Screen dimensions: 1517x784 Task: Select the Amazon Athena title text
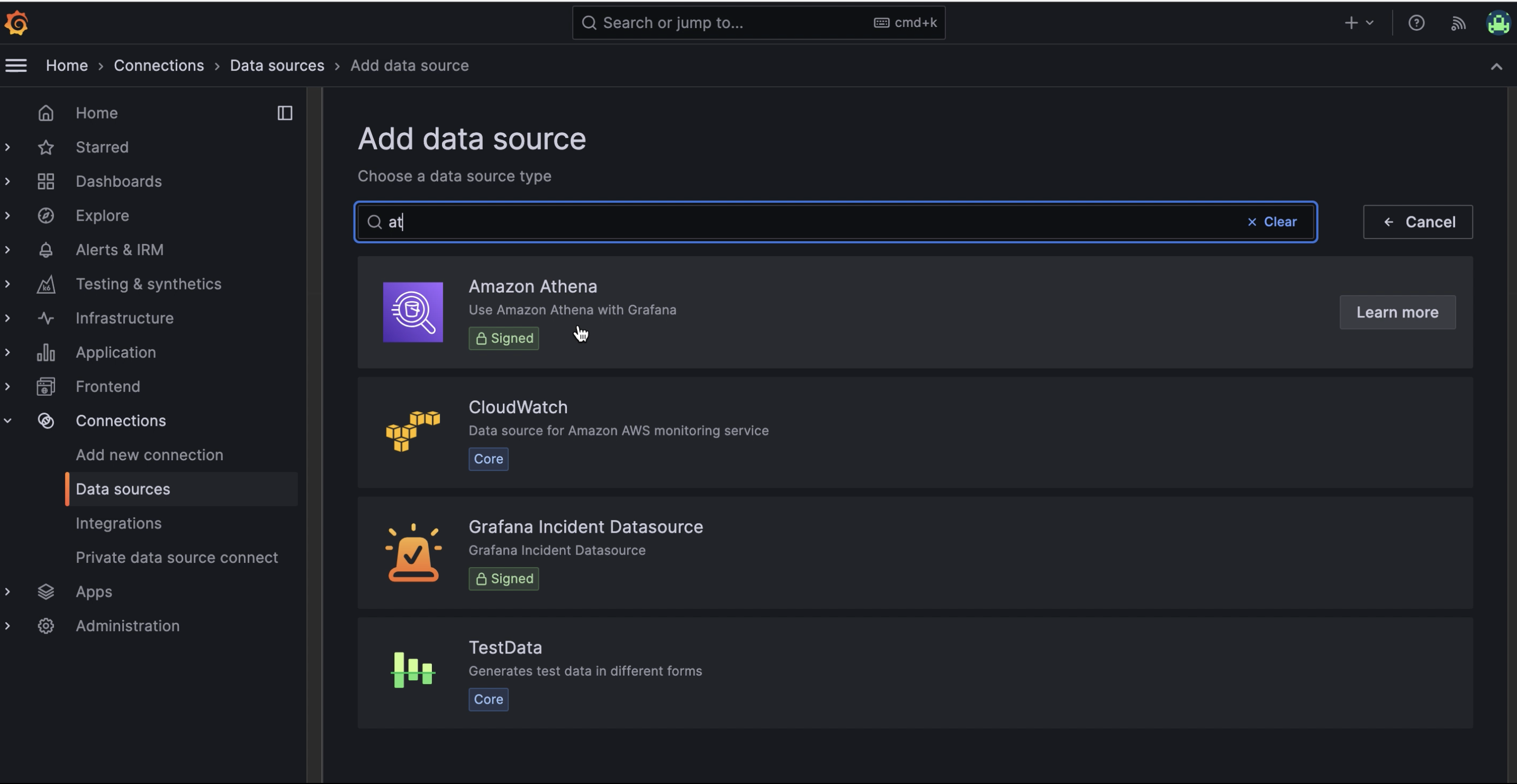tap(532, 287)
